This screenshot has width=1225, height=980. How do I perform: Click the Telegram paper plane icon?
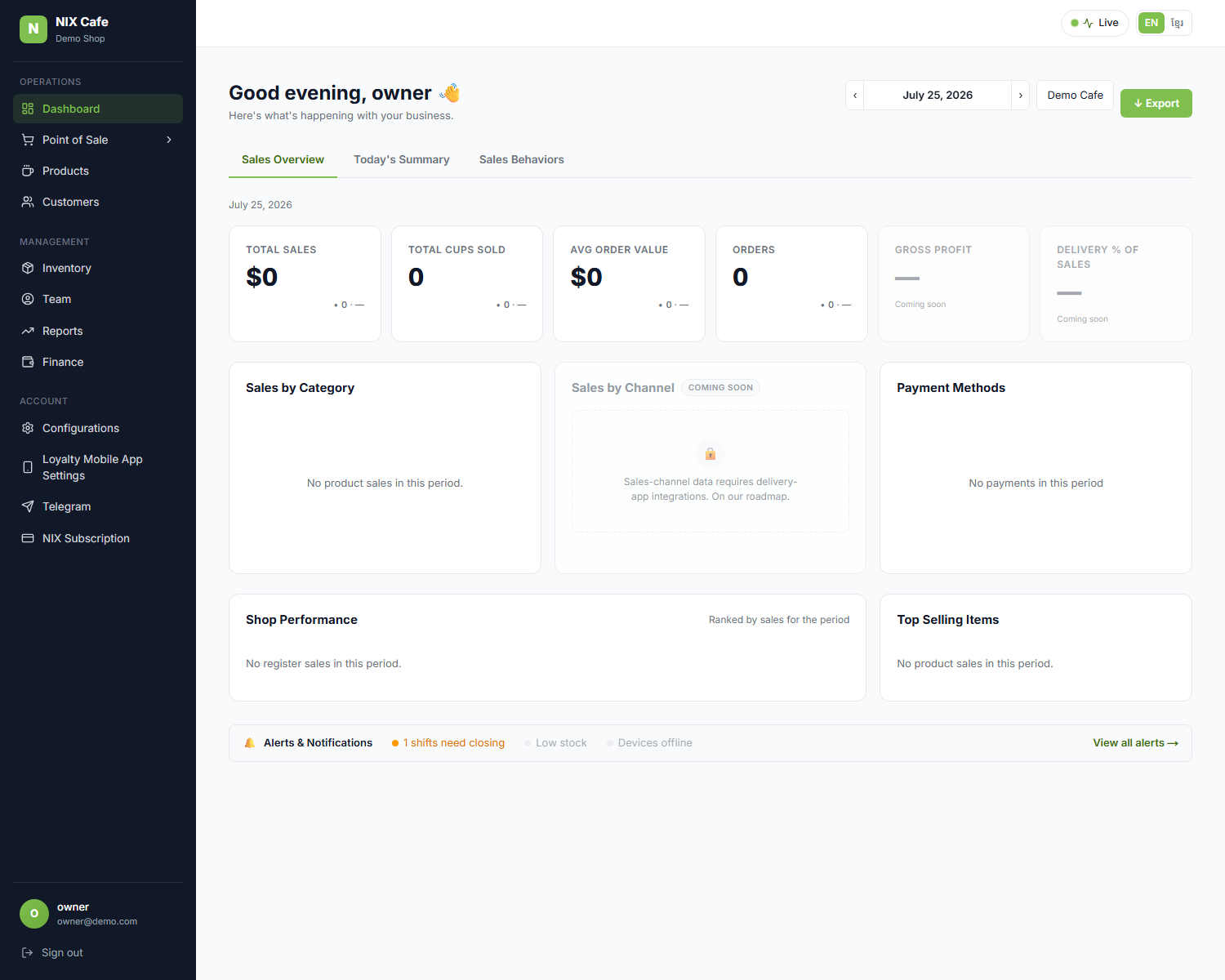tap(28, 506)
